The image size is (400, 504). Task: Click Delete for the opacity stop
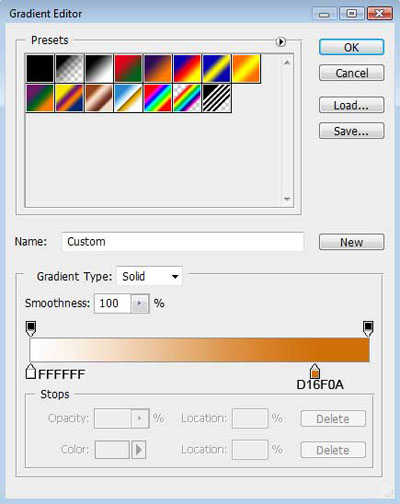point(333,419)
